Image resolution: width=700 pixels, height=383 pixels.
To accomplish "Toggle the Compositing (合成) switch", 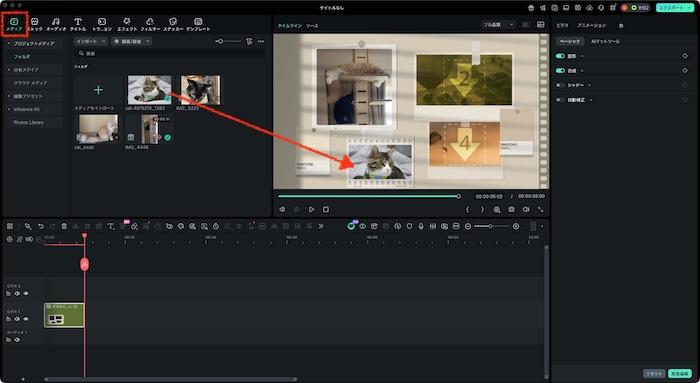I will click(560, 71).
